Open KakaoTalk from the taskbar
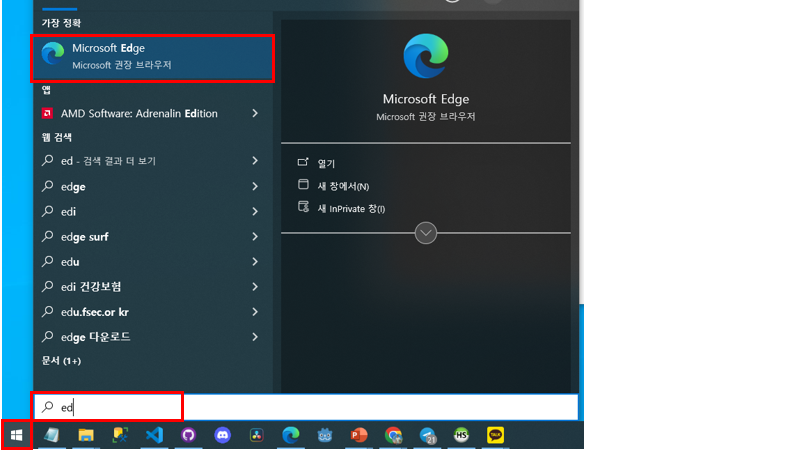This screenshot has width=800, height=453. pos(495,435)
